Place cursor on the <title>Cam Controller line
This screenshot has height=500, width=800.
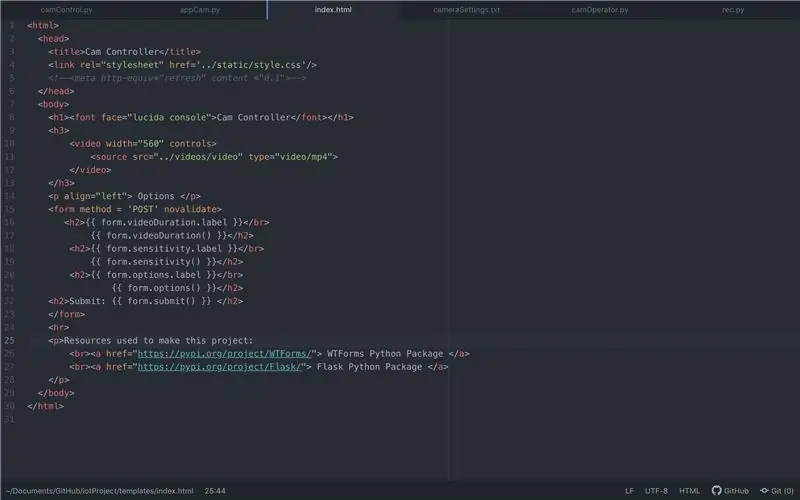(124, 52)
